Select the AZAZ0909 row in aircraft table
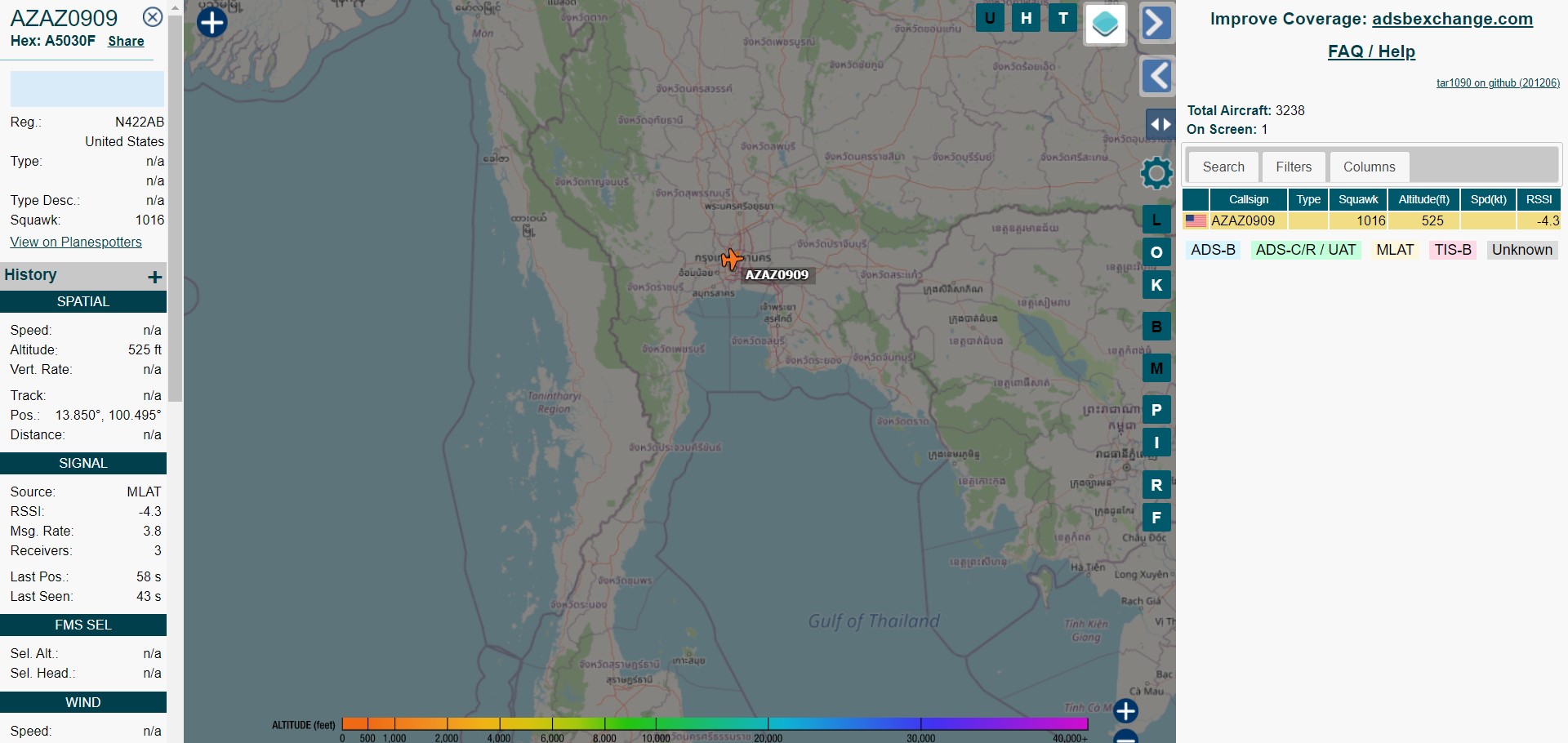This screenshot has height=743, width=1568. point(1372,220)
